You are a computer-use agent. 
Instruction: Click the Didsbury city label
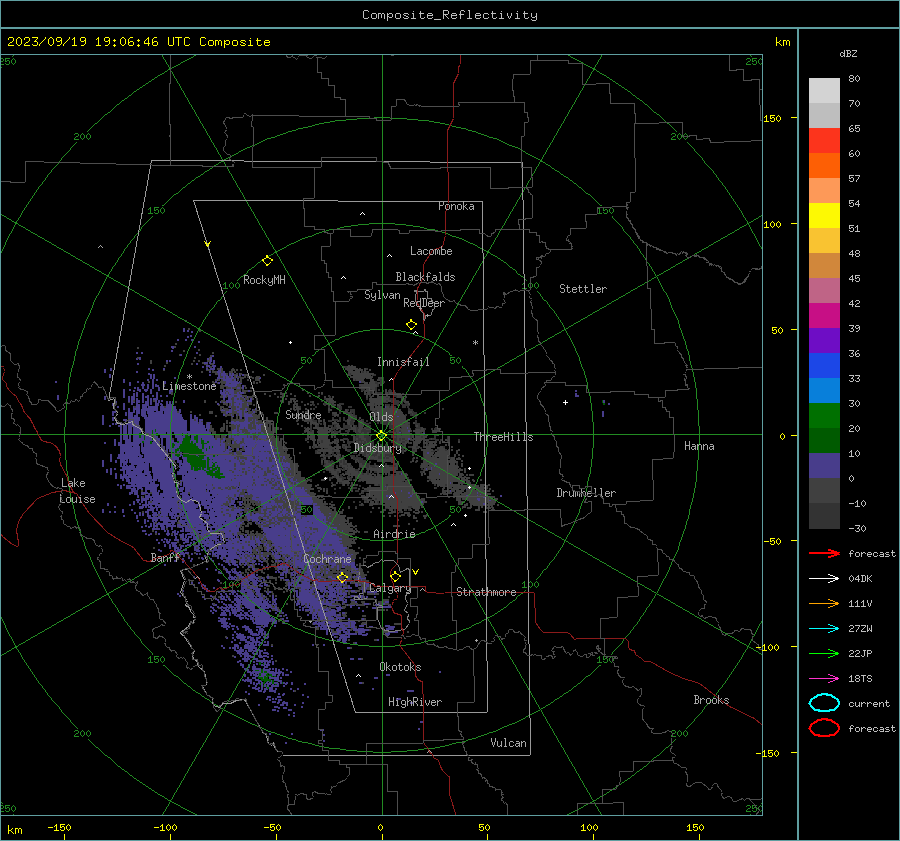377,448
